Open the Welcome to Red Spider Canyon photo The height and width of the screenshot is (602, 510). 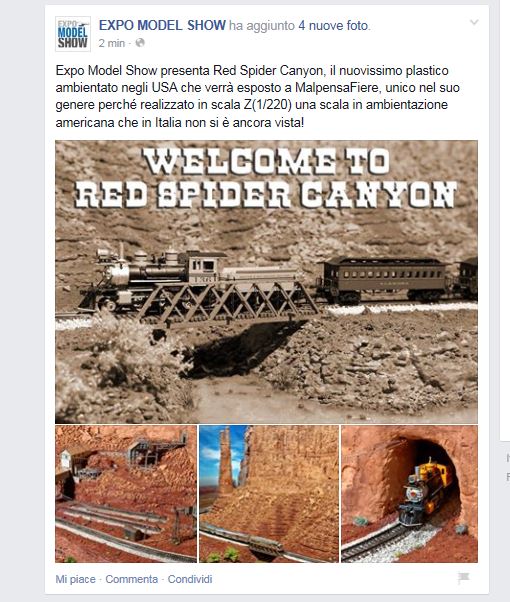tap(267, 281)
